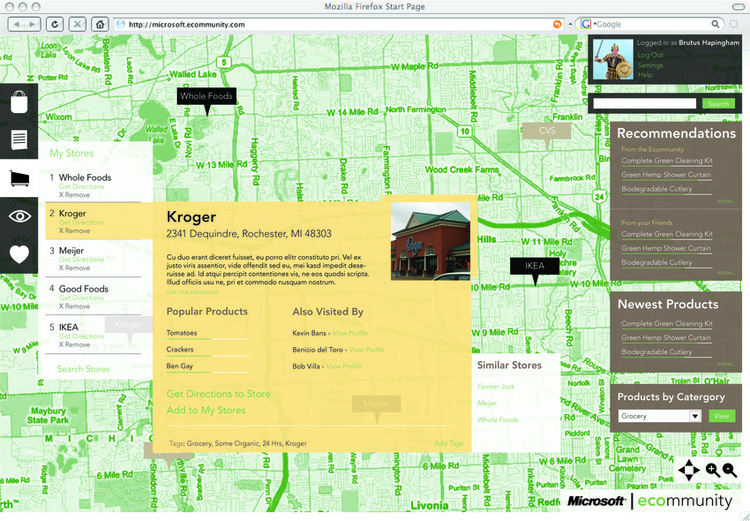Click the Add Tags link
This screenshot has height=521, width=750.
[449, 443]
